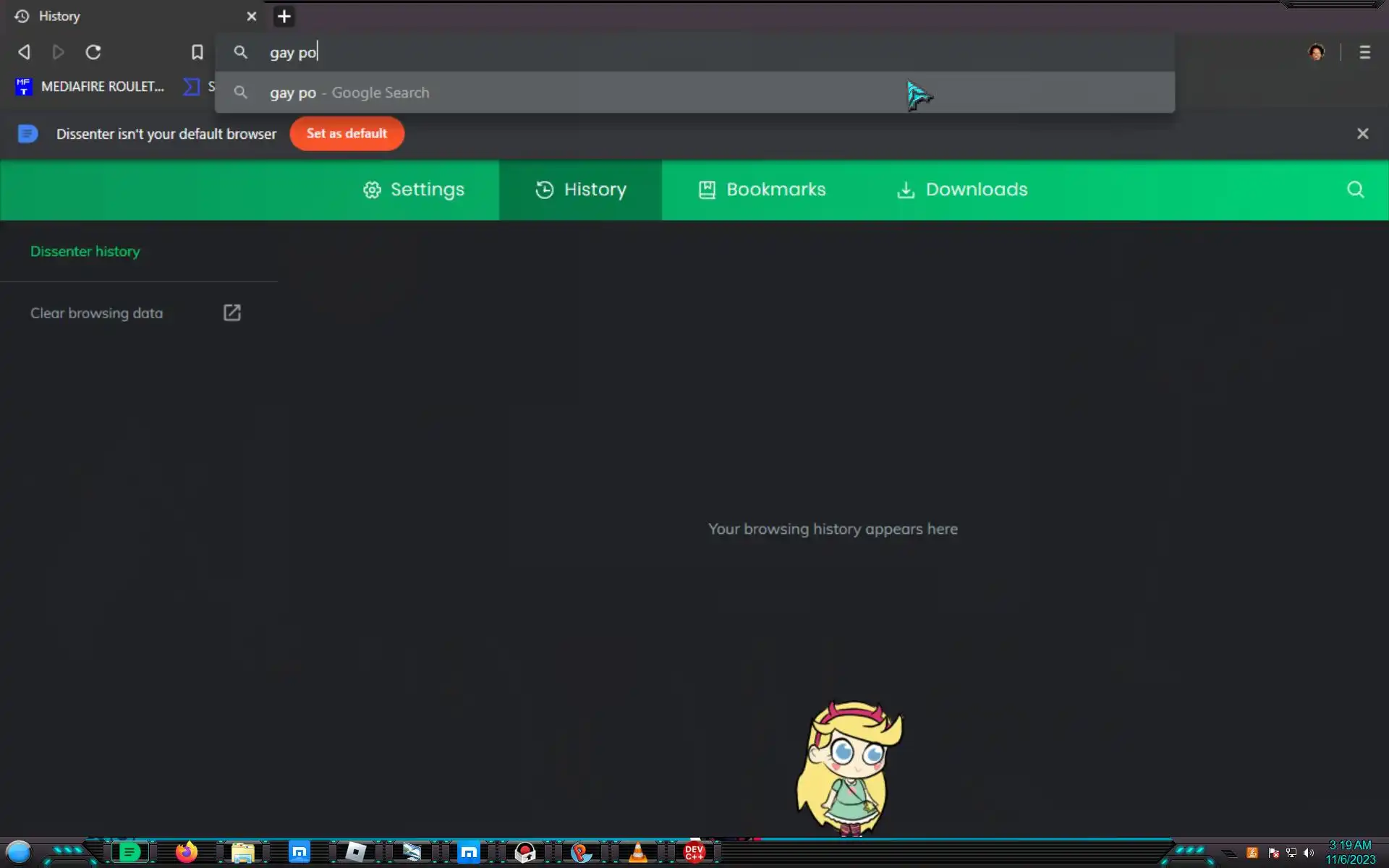Open the user profile avatar
The image size is (1389, 868).
coord(1316,52)
